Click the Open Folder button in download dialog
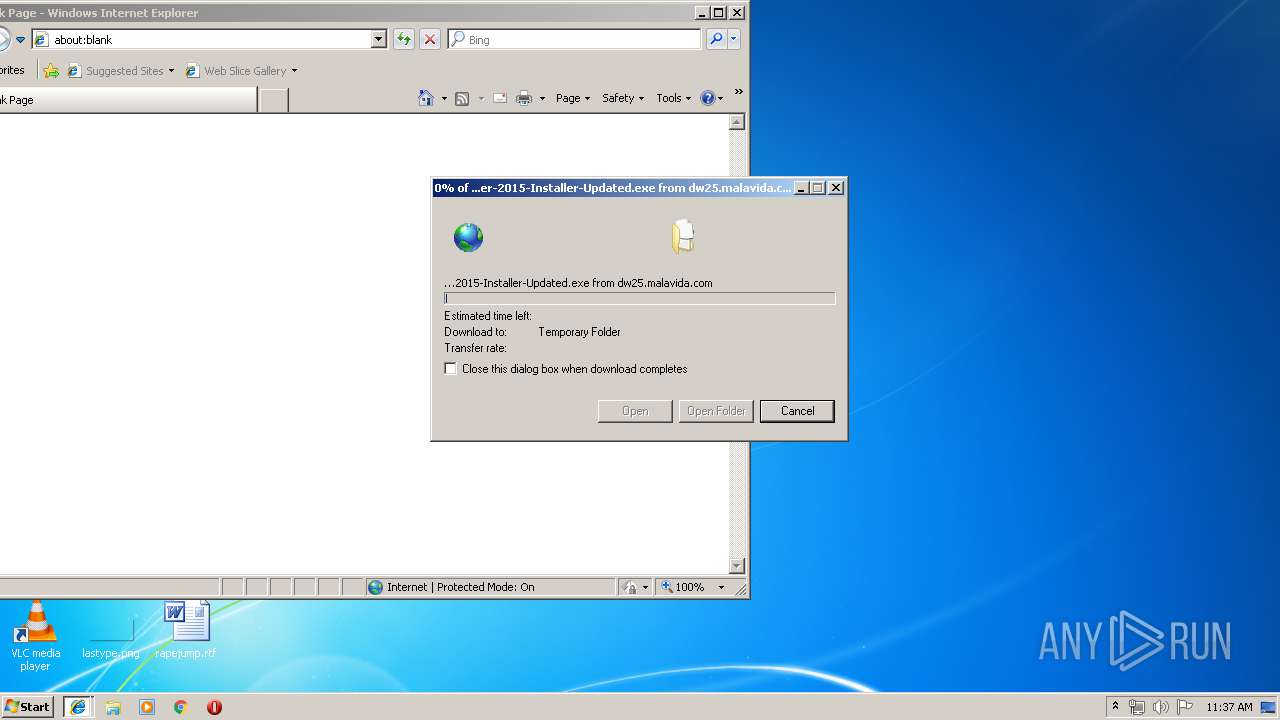 pyautogui.click(x=716, y=411)
